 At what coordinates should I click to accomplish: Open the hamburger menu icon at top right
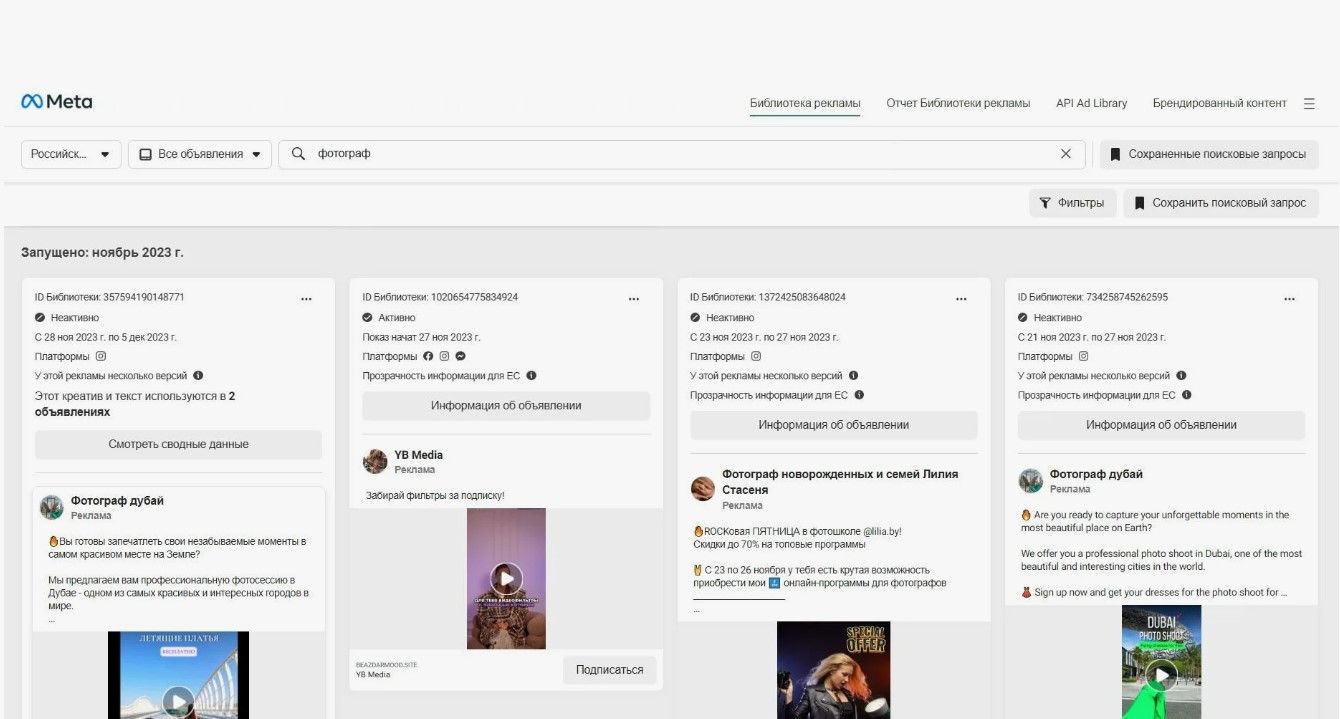coord(1309,103)
